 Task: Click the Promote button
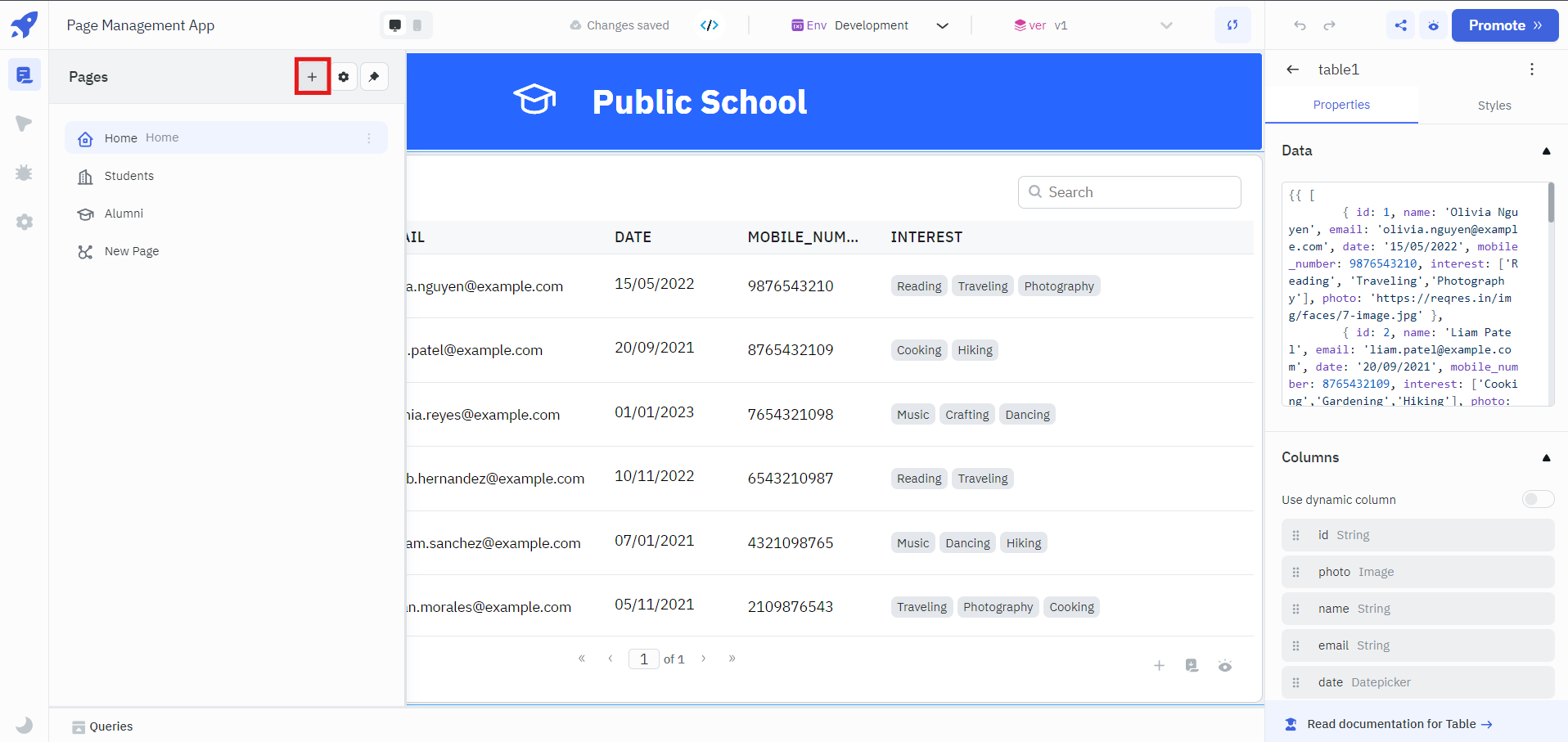1505,25
